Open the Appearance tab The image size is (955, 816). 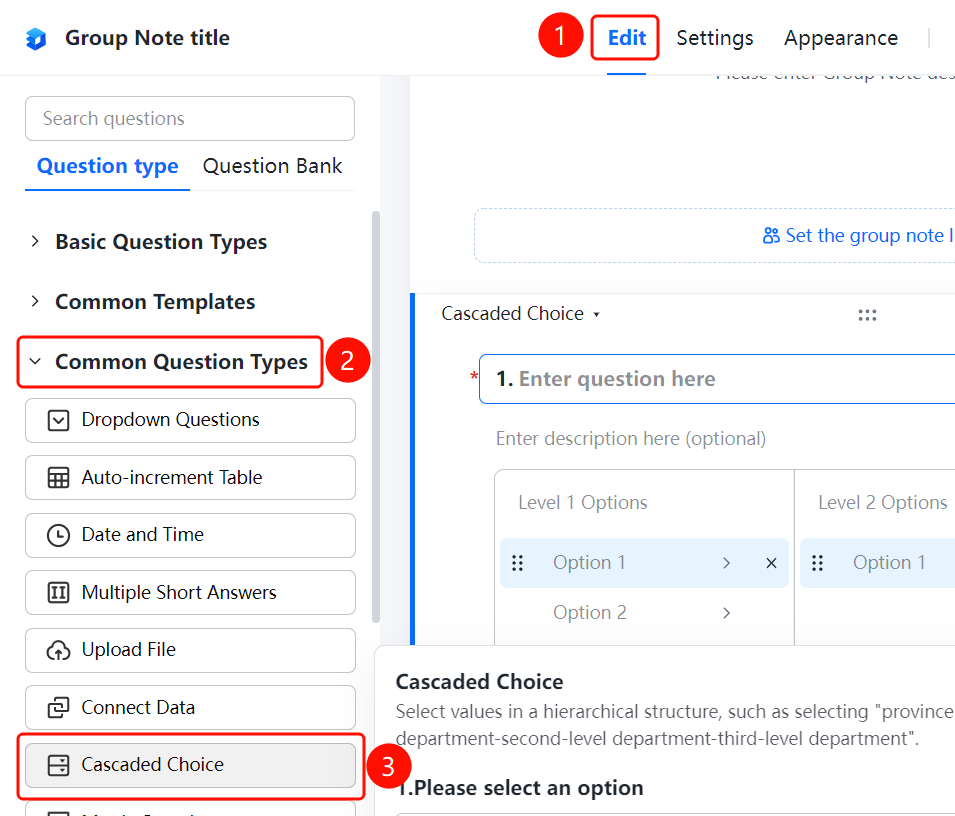[840, 38]
